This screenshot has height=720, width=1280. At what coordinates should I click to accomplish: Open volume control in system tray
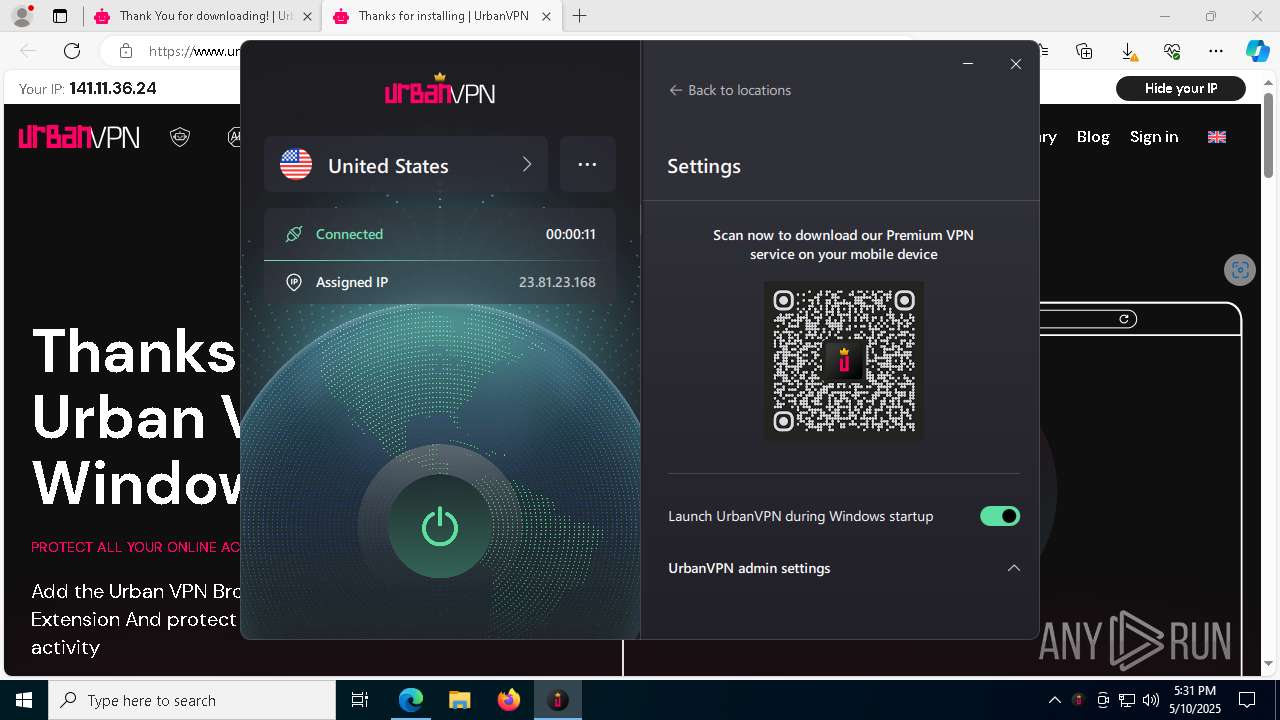tap(1151, 700)
